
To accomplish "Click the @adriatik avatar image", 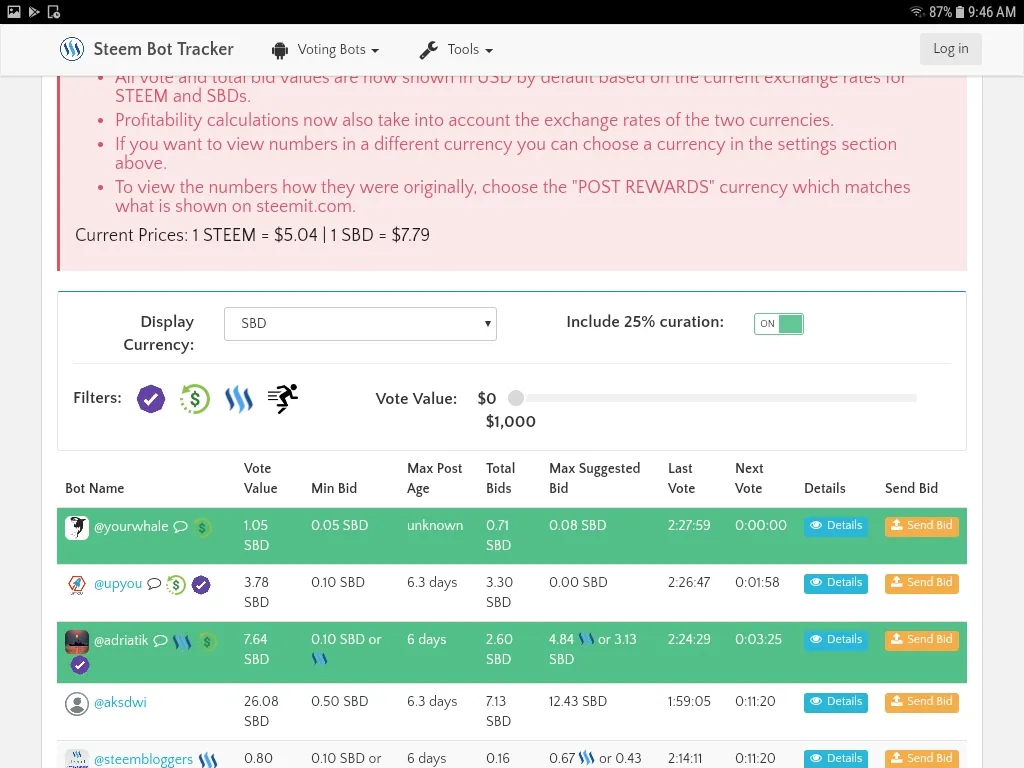I will [x=76, y=642].
